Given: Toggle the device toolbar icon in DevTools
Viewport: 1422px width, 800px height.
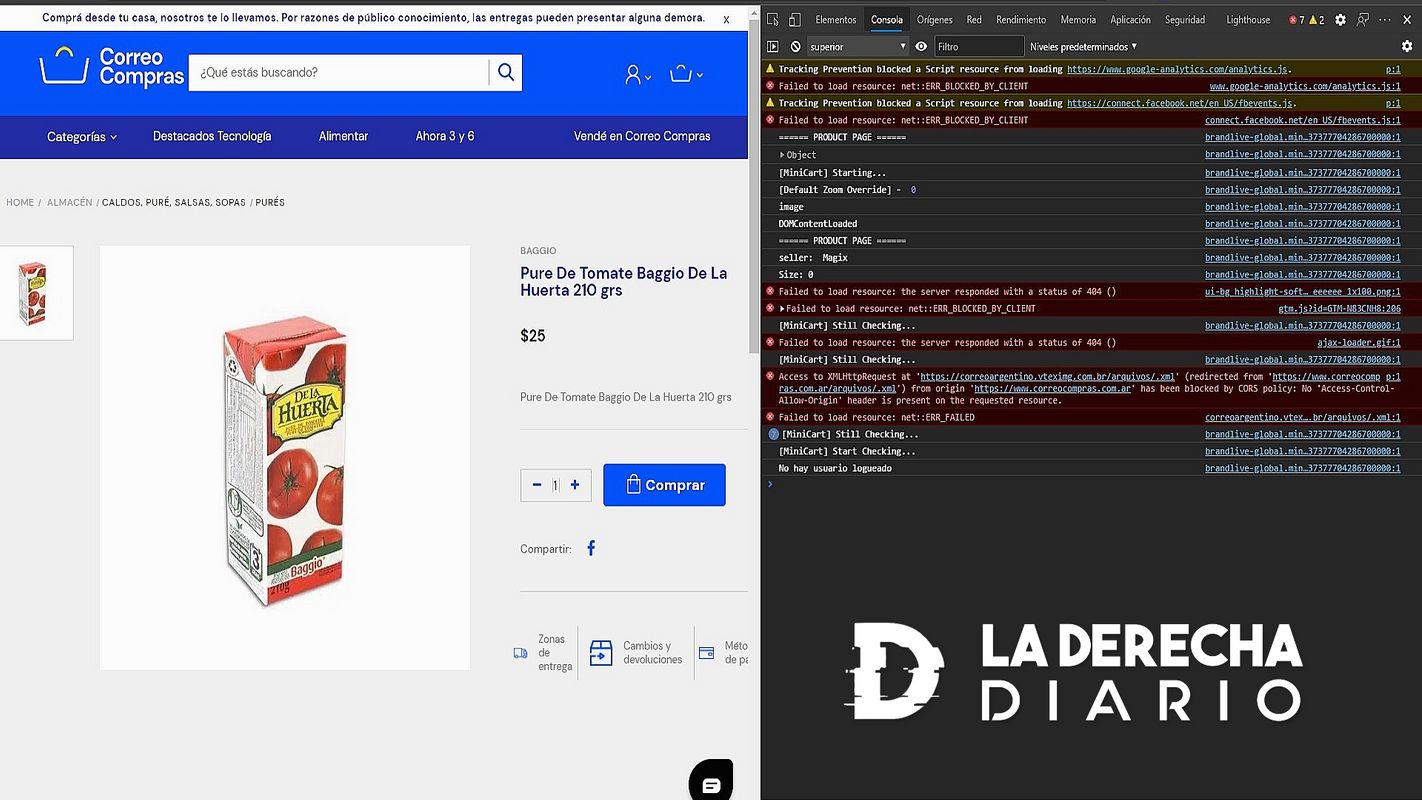Looking at the screenshot, I should point(794,20).
